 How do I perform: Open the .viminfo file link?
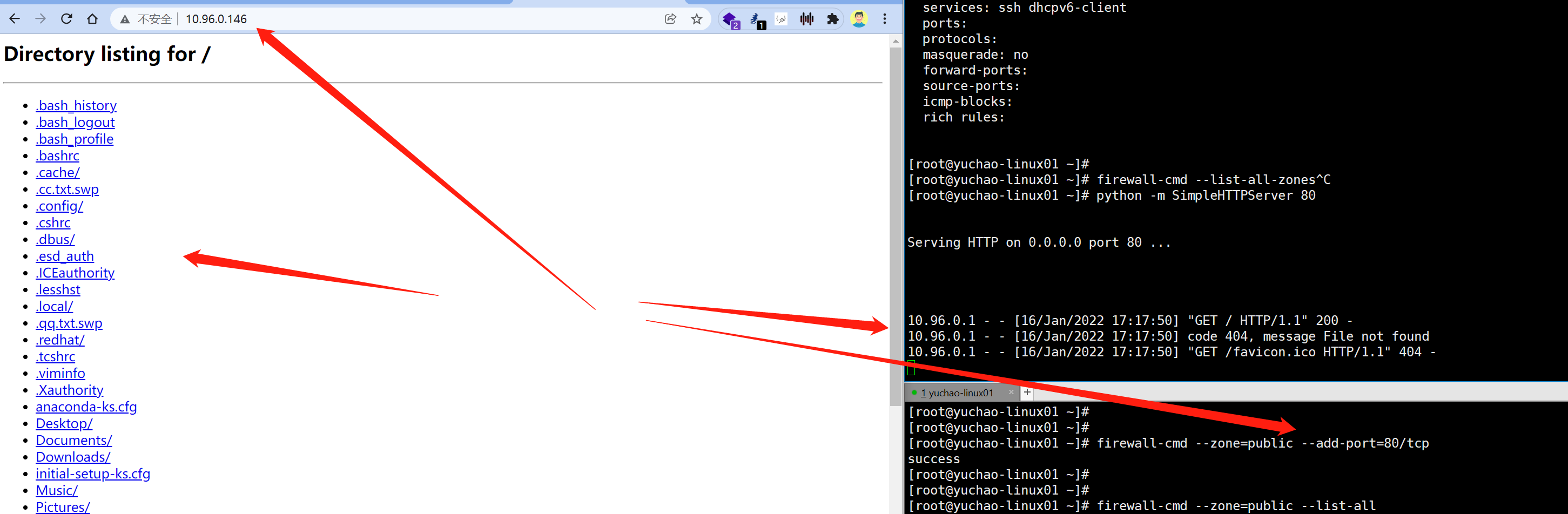pos(60,374)
